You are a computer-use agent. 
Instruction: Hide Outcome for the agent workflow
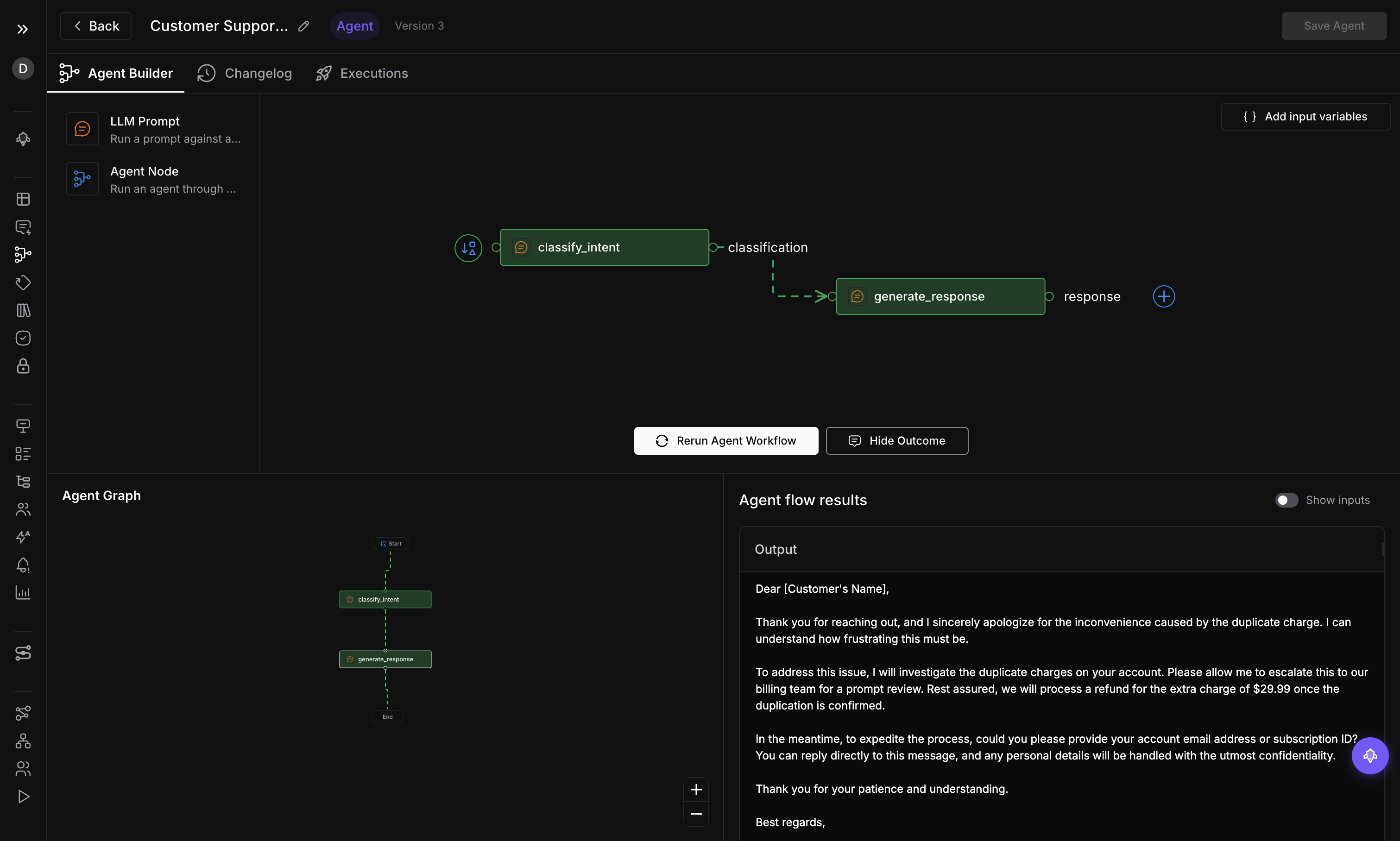[897, 440]
